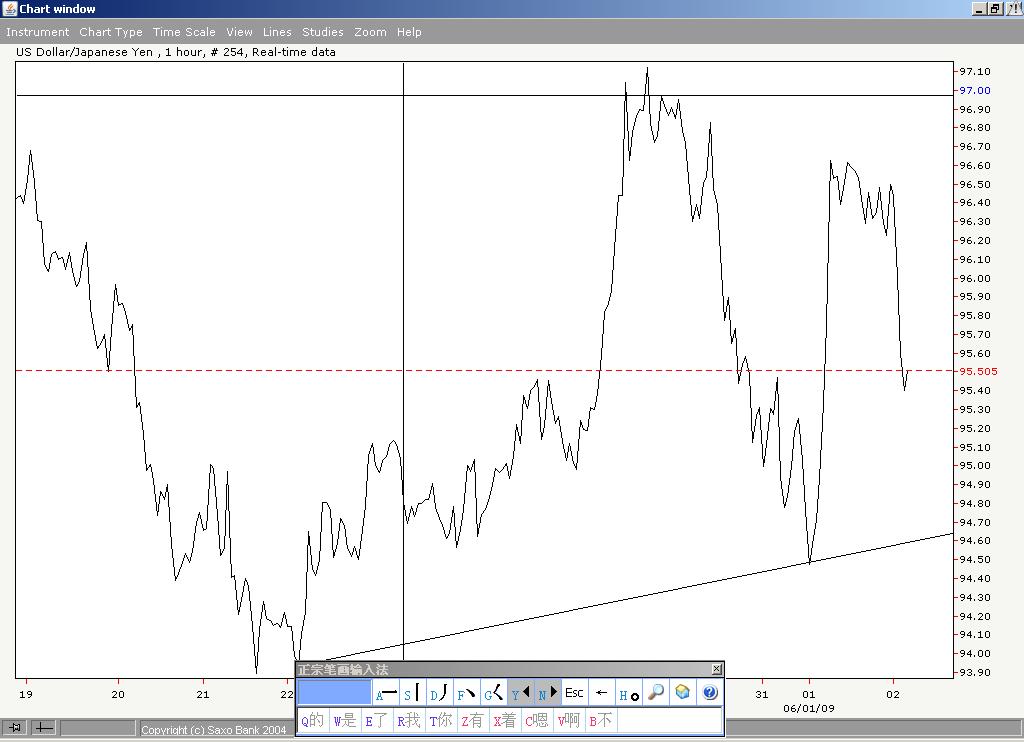Select candidate T 你
Screen dimensions: 1024x742
pyautogui.click(x=441, y=720)
